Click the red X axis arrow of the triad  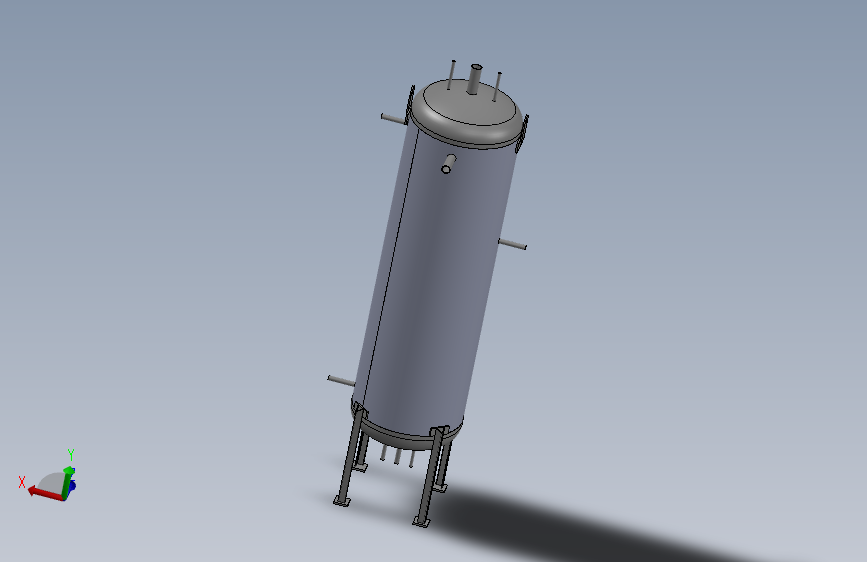pos(45,494)
